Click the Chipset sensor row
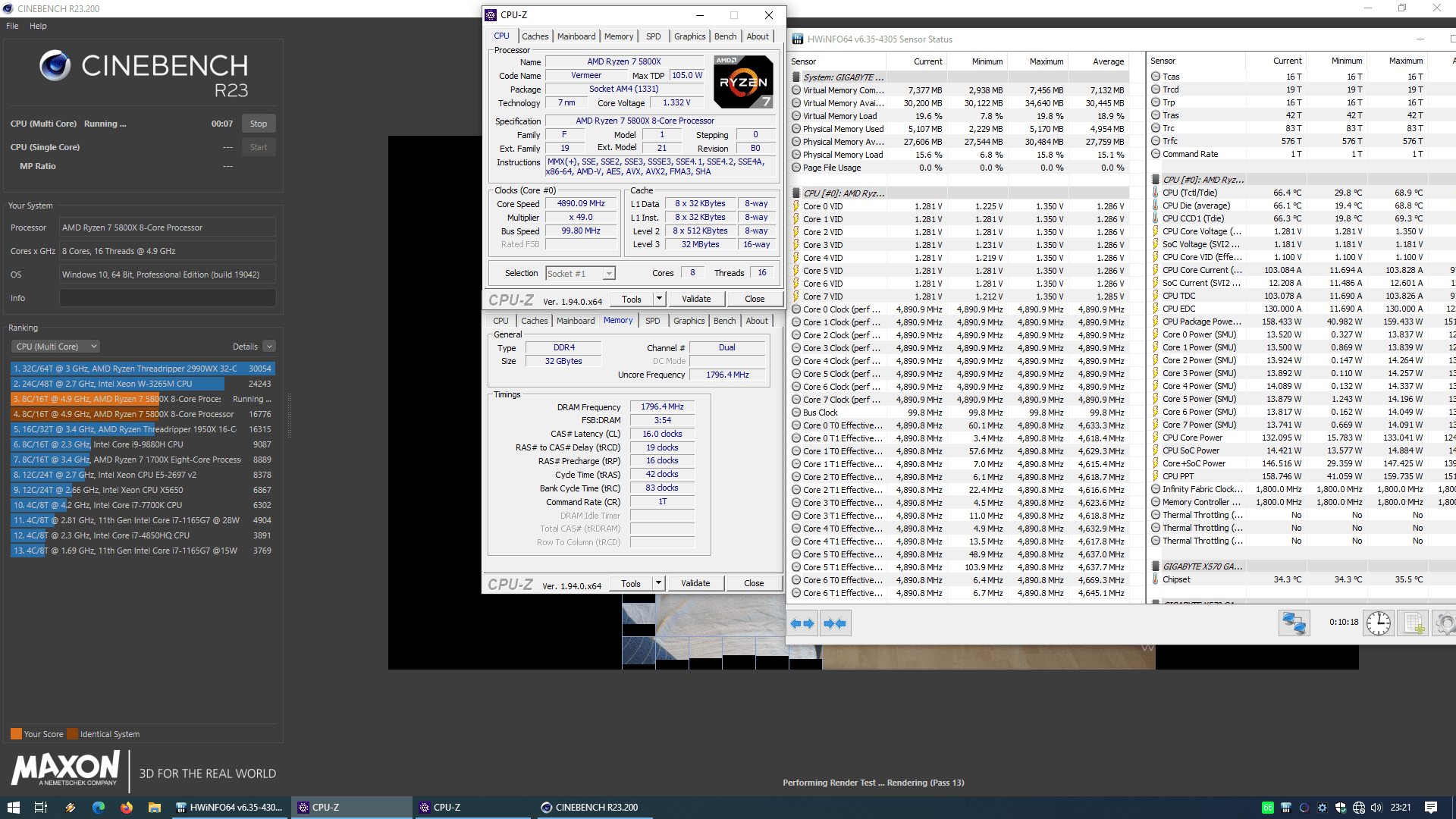Screen dimensions: 1456x819 [x=1301, y=579]
